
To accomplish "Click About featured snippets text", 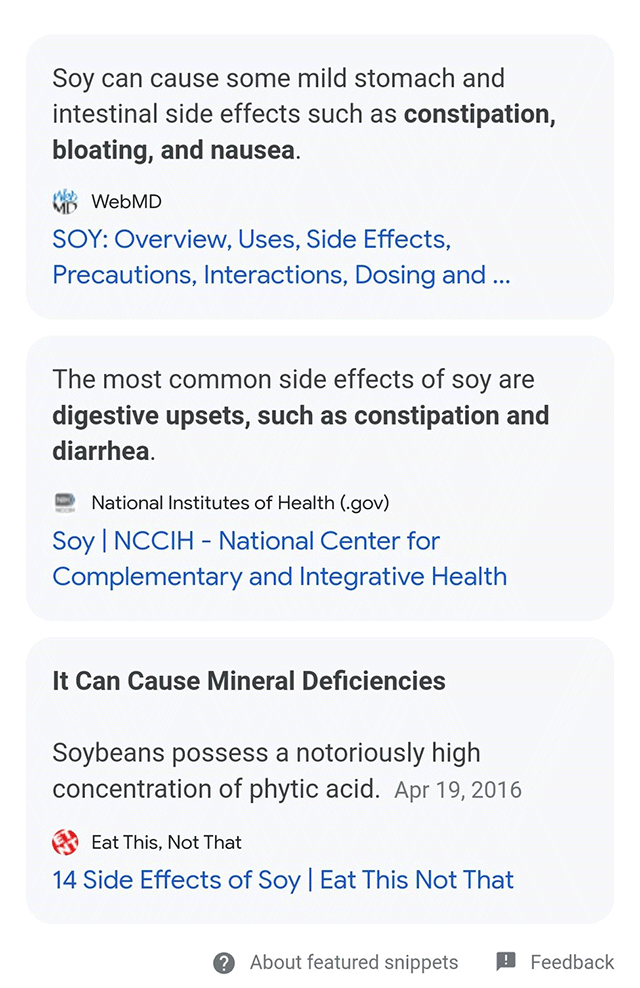I will click(354, 963).
